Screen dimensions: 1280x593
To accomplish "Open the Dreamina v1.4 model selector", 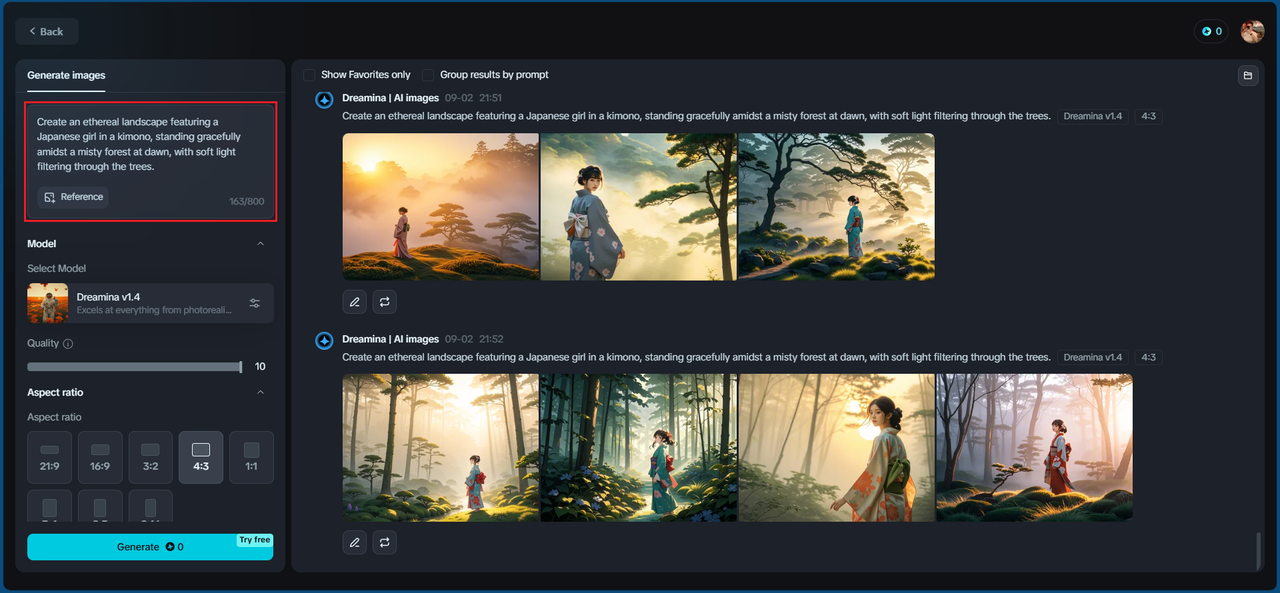I will 150,303.
